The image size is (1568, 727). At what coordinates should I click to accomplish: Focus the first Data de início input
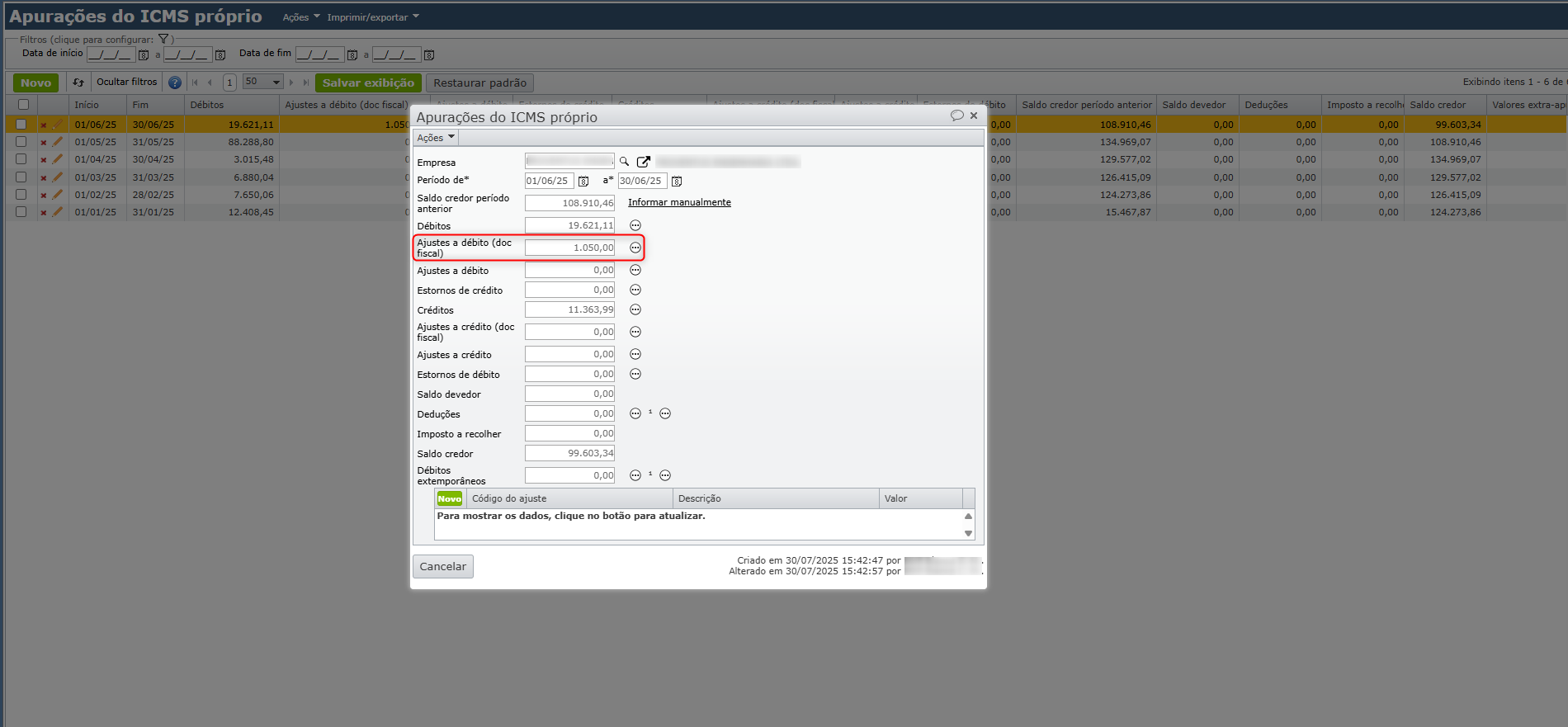click(x=111, y=54)
